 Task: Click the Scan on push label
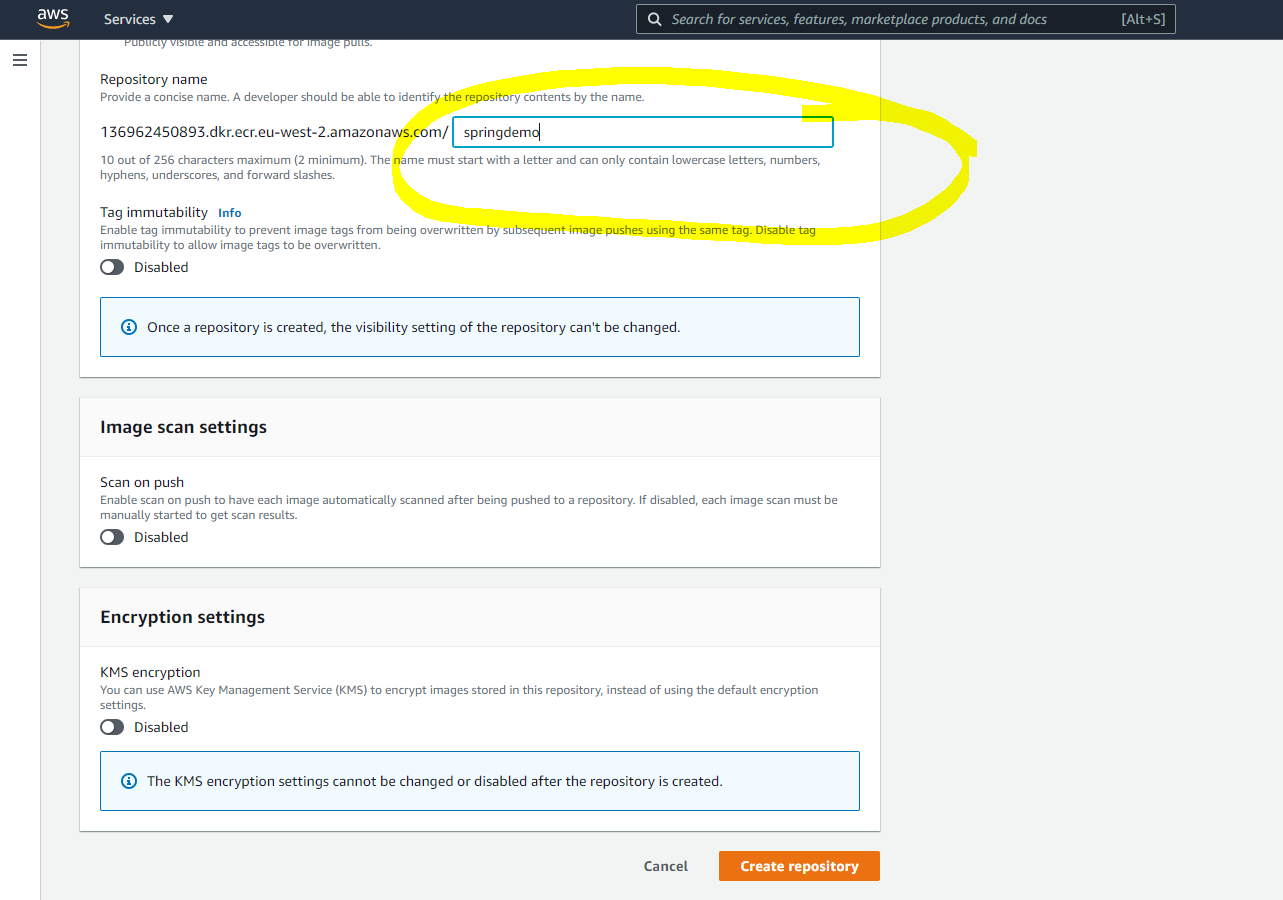[142, 482]
